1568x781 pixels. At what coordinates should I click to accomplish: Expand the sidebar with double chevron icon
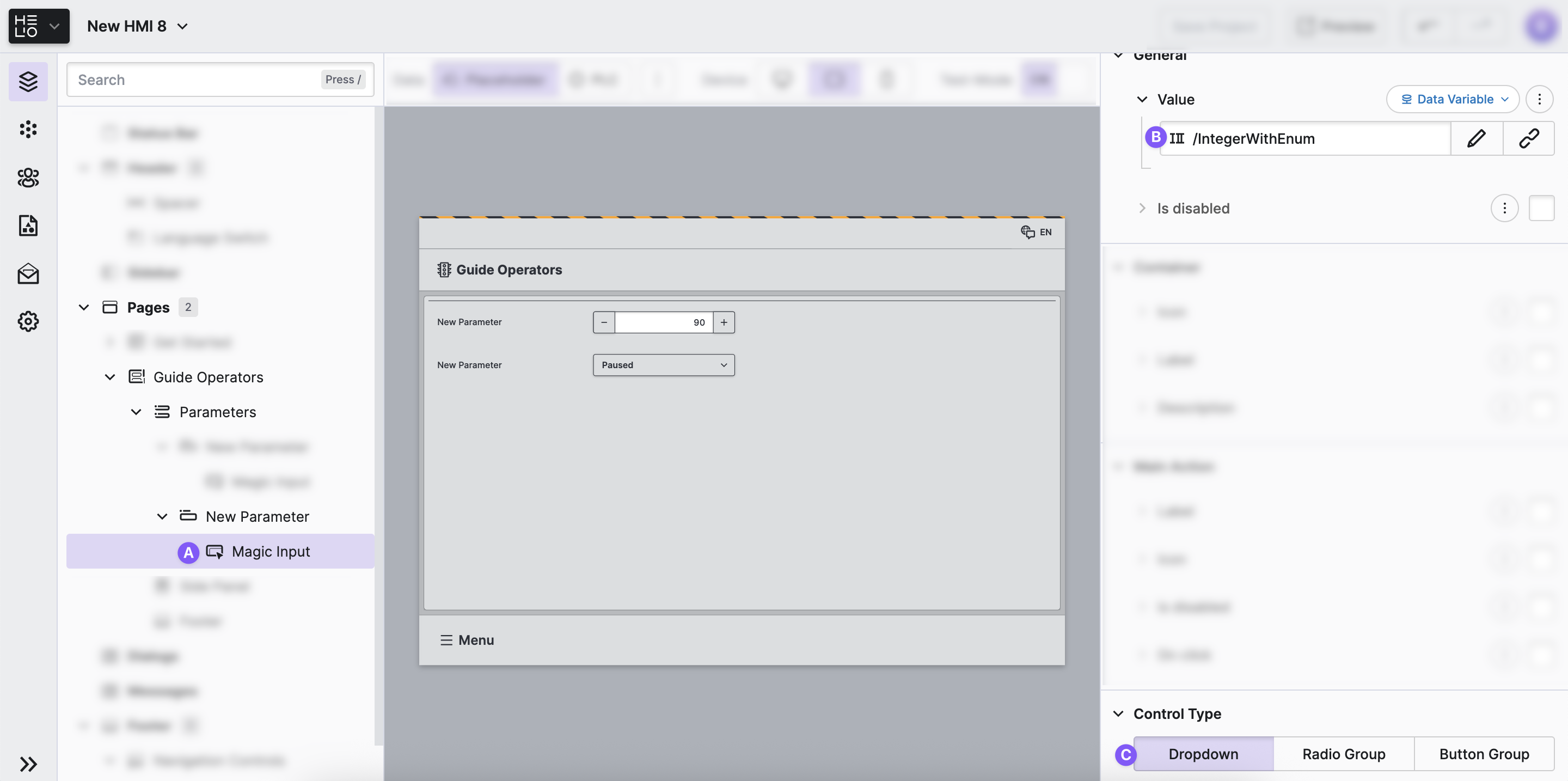click(28, 764)
